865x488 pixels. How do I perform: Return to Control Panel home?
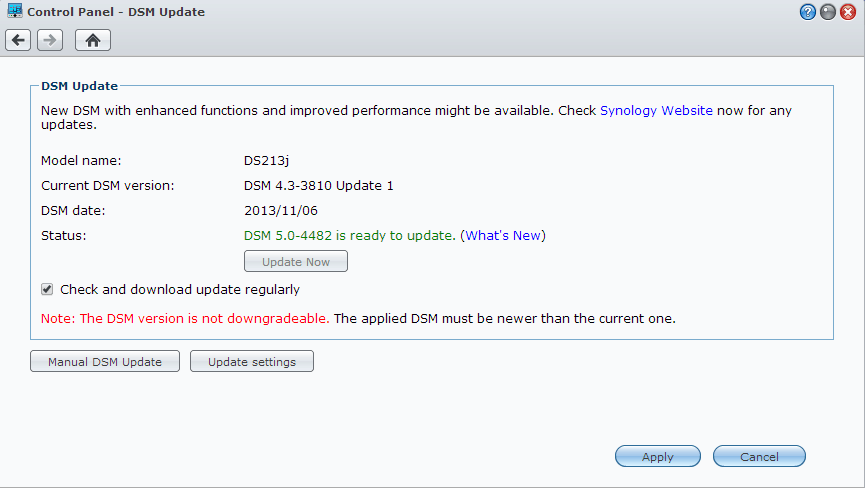(x=92, y=40)
